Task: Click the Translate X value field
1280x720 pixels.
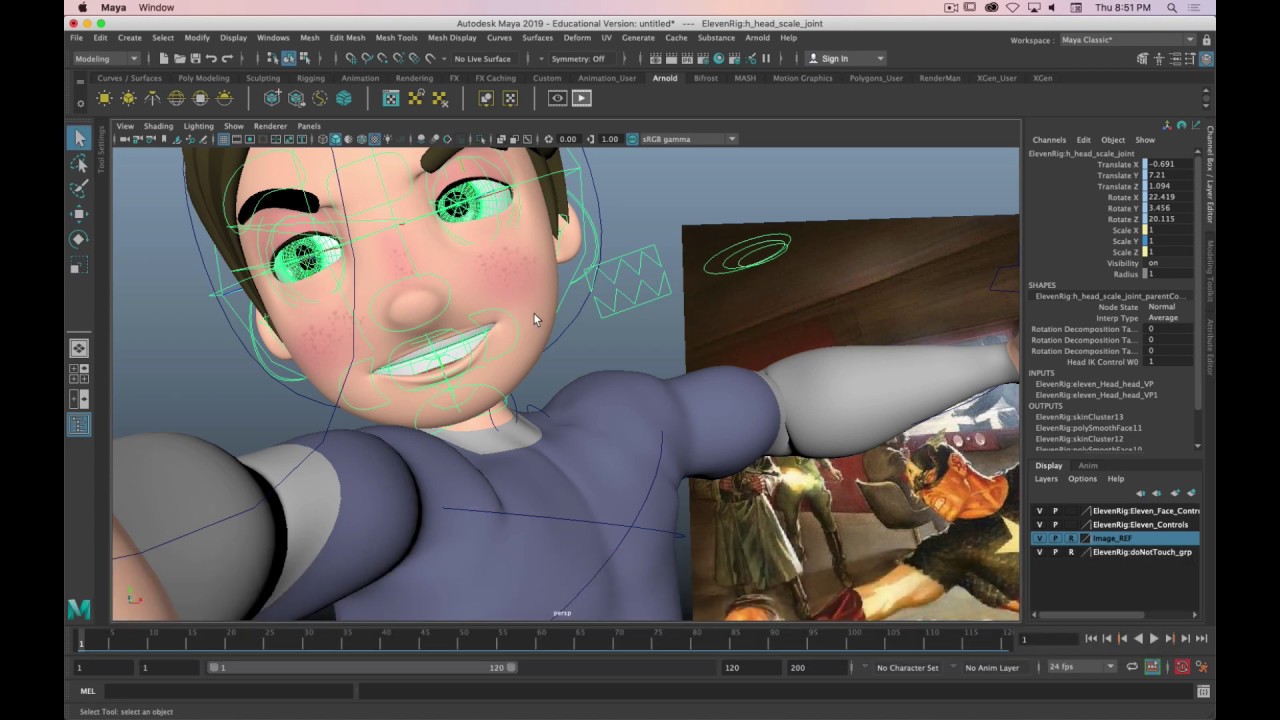Action: 1170,164
